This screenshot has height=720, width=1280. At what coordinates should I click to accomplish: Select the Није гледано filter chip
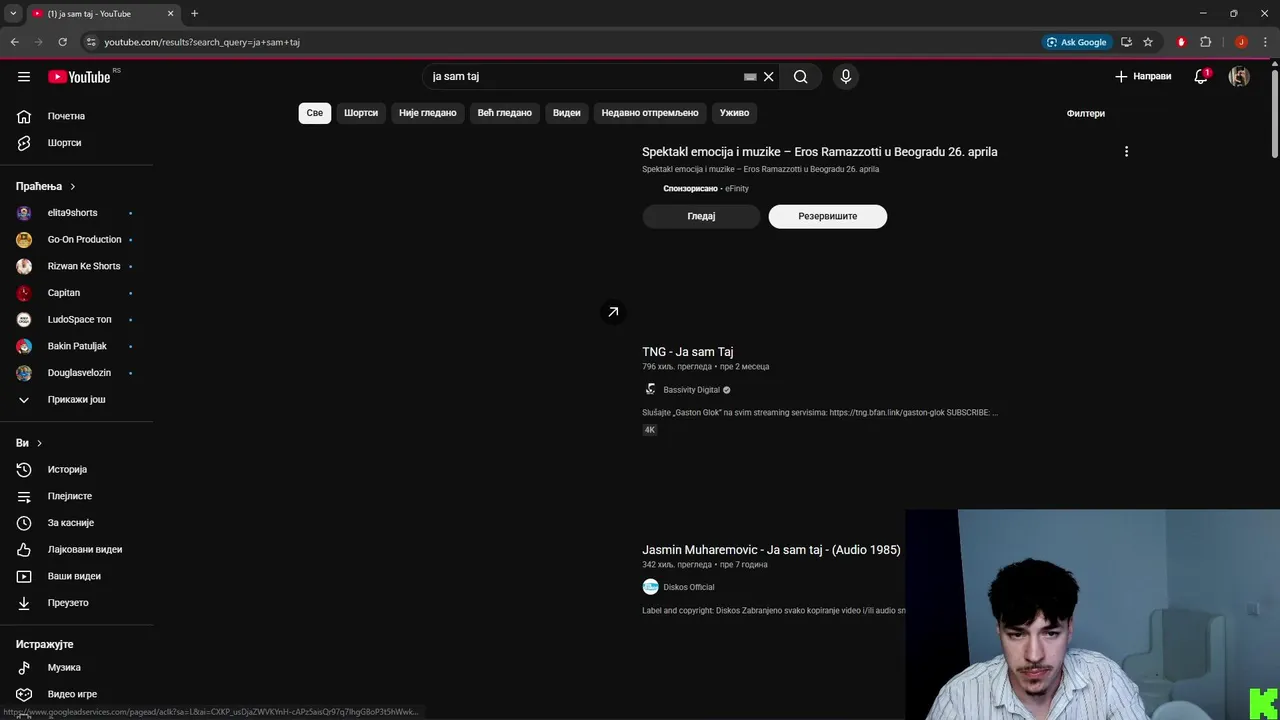428,113
